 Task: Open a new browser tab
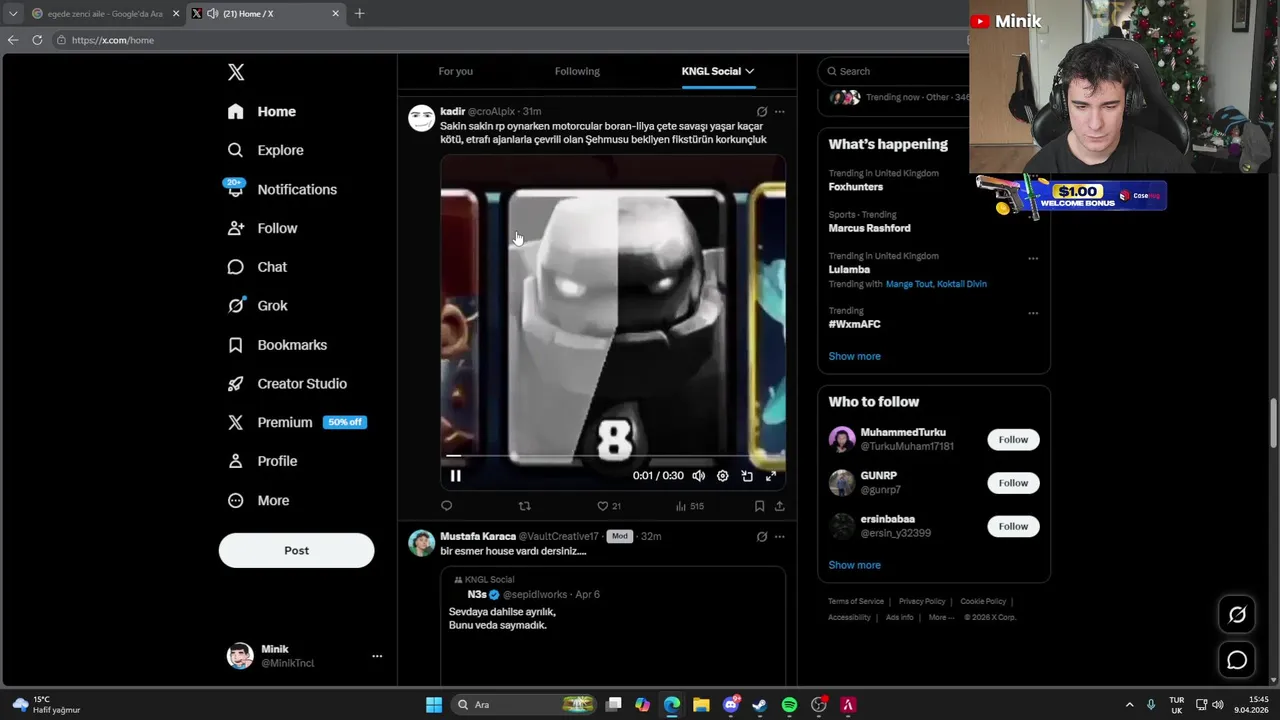click(359, 14)
